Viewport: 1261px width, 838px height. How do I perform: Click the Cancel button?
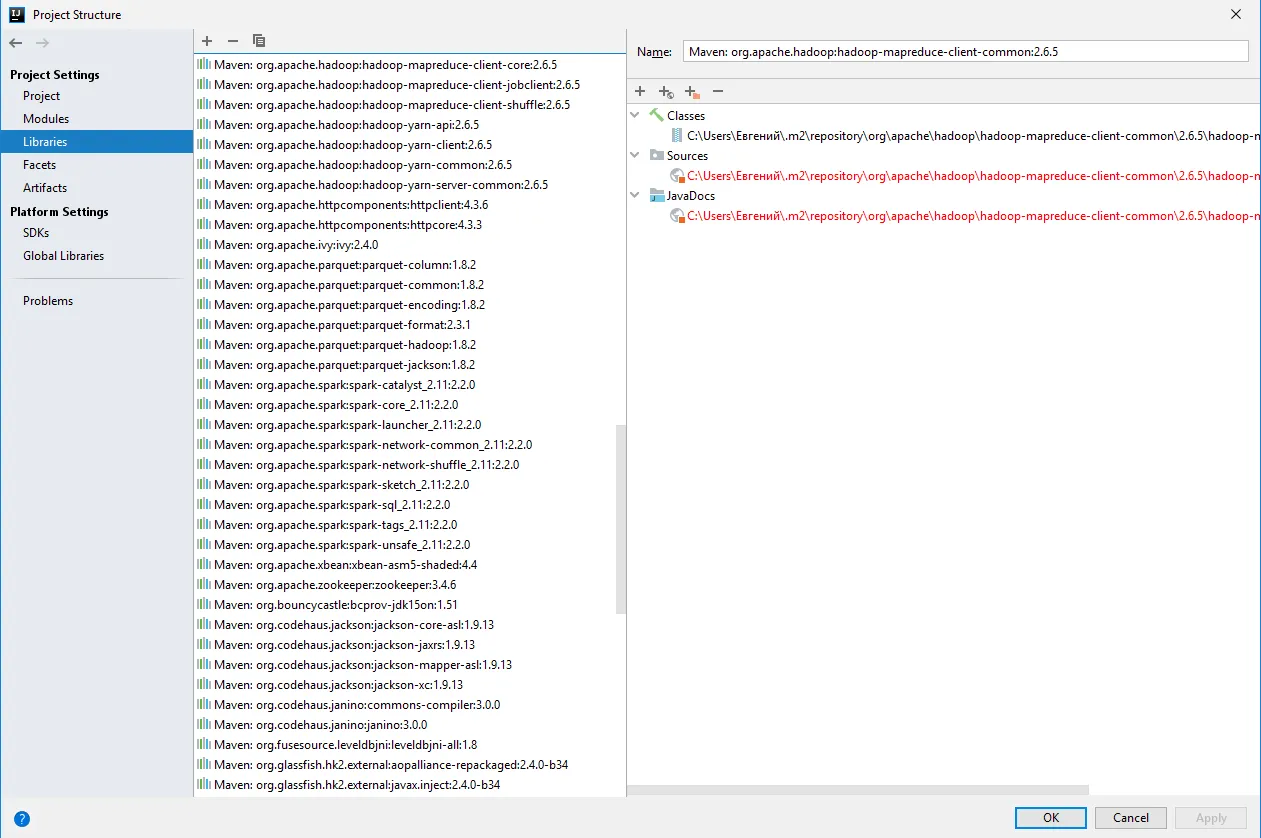1130,817
